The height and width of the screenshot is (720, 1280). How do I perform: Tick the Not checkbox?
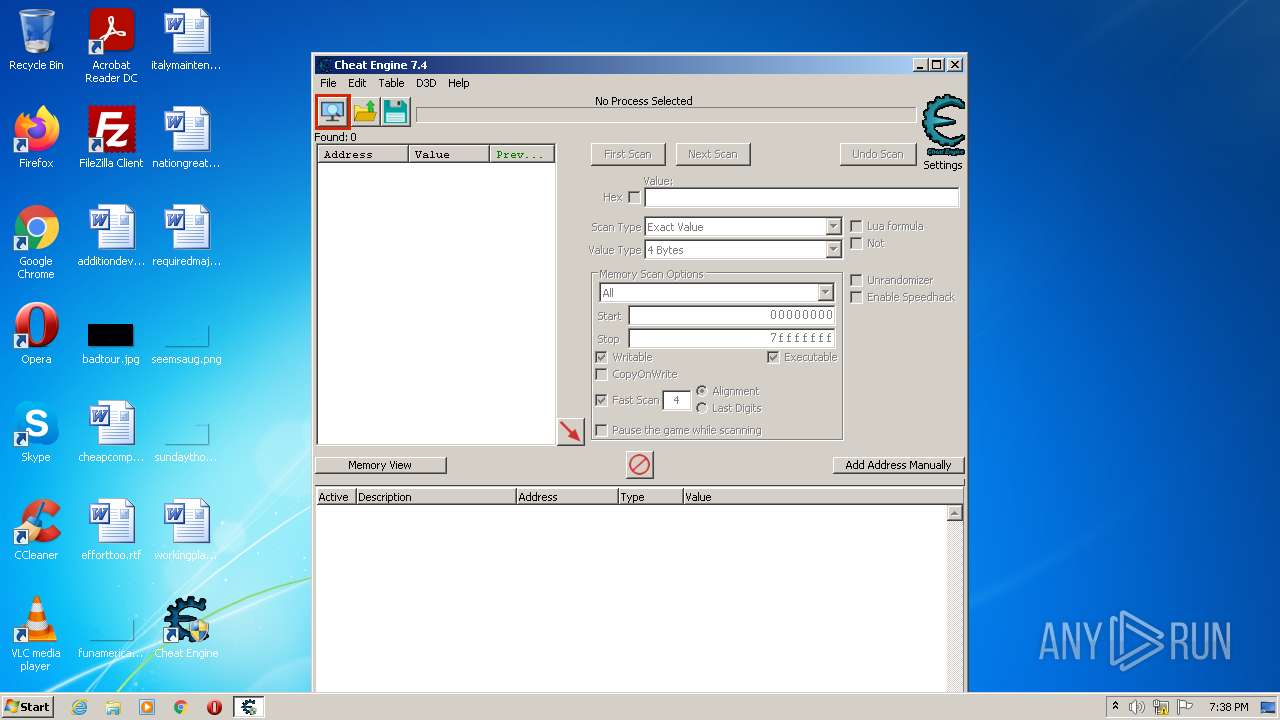(856, 243)
